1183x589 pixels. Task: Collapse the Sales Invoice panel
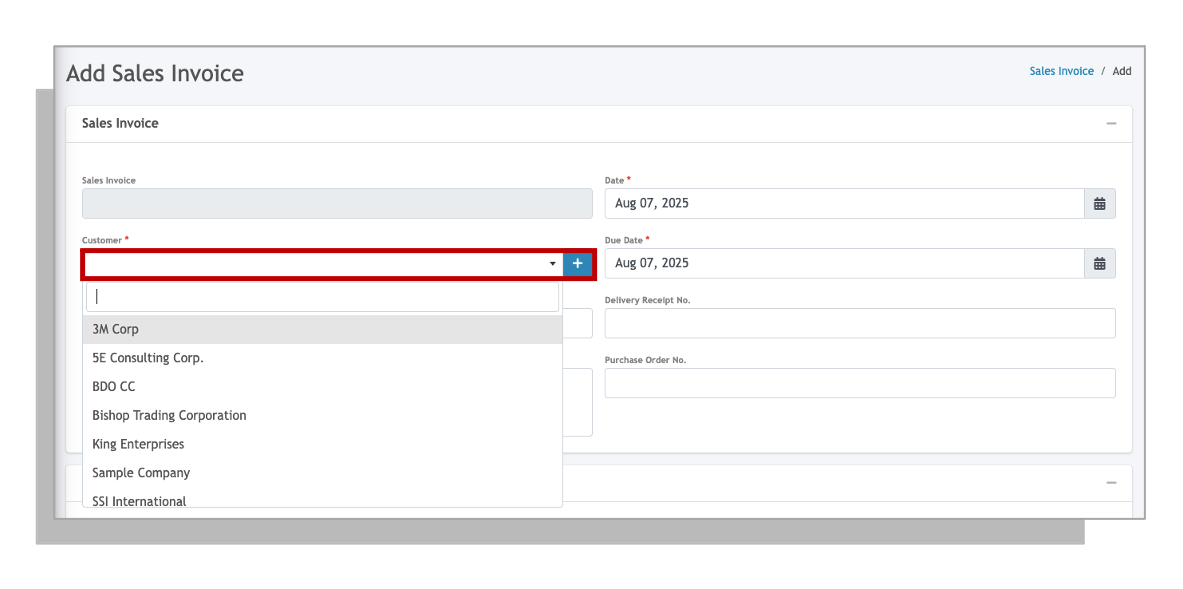(x=1111, y=124)
